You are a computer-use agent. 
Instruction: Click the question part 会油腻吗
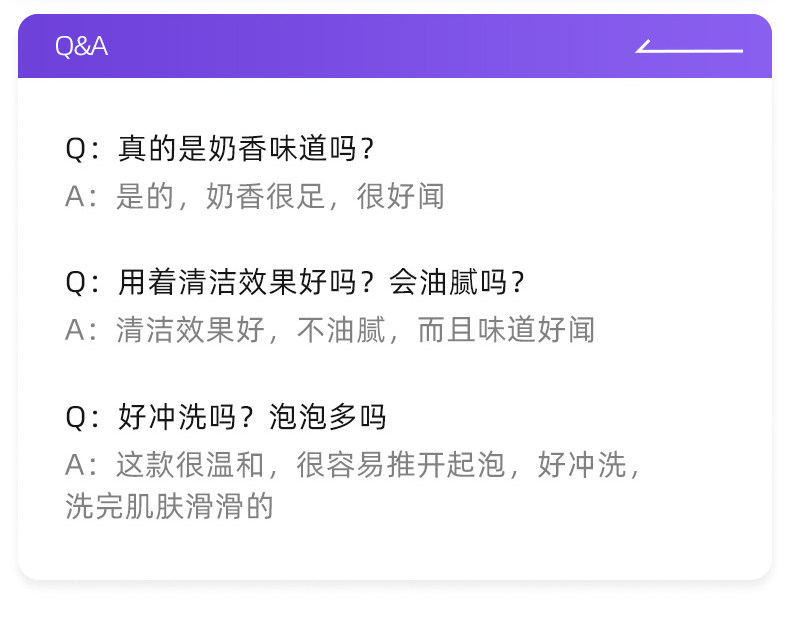[x=456, y=283]
